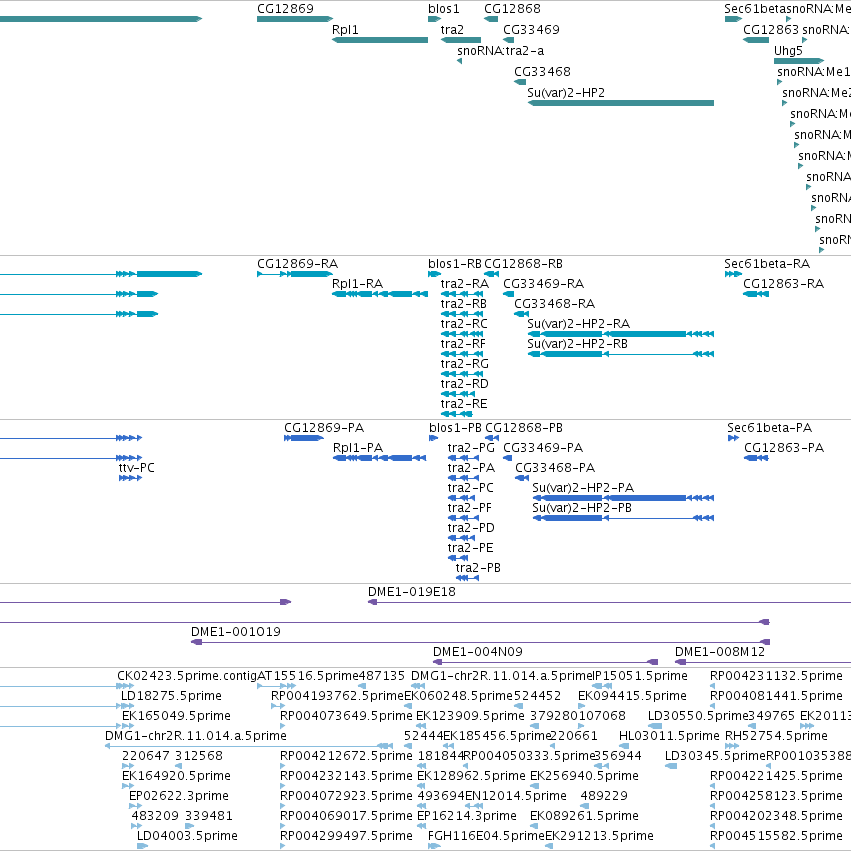Click the tra2-PG protein label
851x851 pixels.
pyautogui.click(x=471, y=448)
